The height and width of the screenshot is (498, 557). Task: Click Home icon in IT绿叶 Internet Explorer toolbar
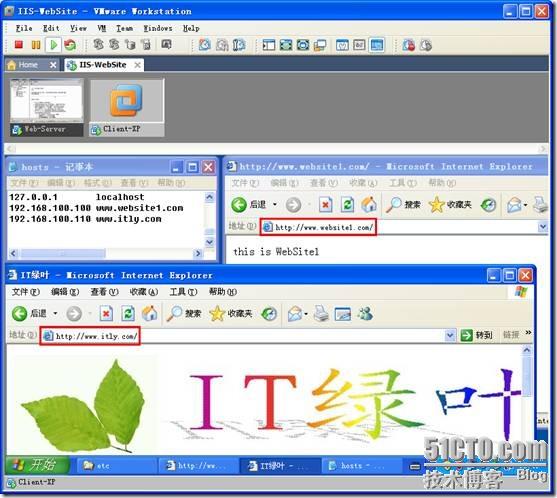(x=150, y=314)
